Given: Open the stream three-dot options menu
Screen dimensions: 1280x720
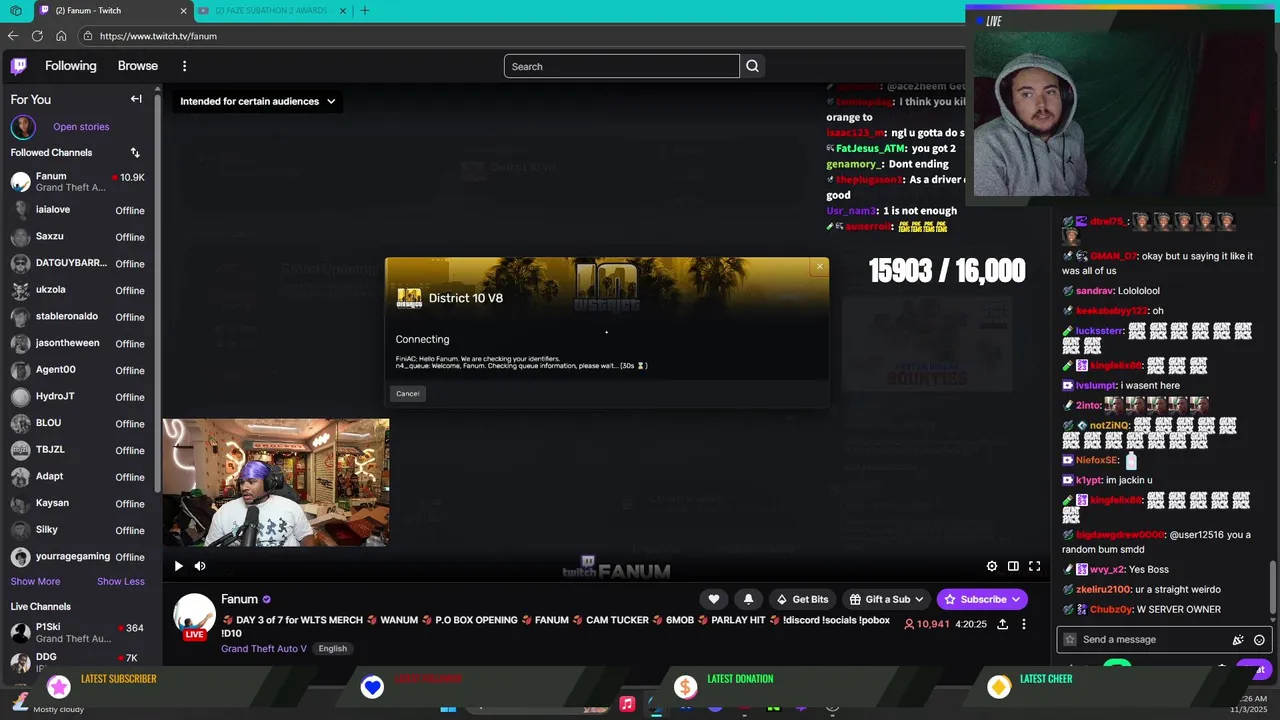Looking at the screenshot, I should coord(1024,624).
